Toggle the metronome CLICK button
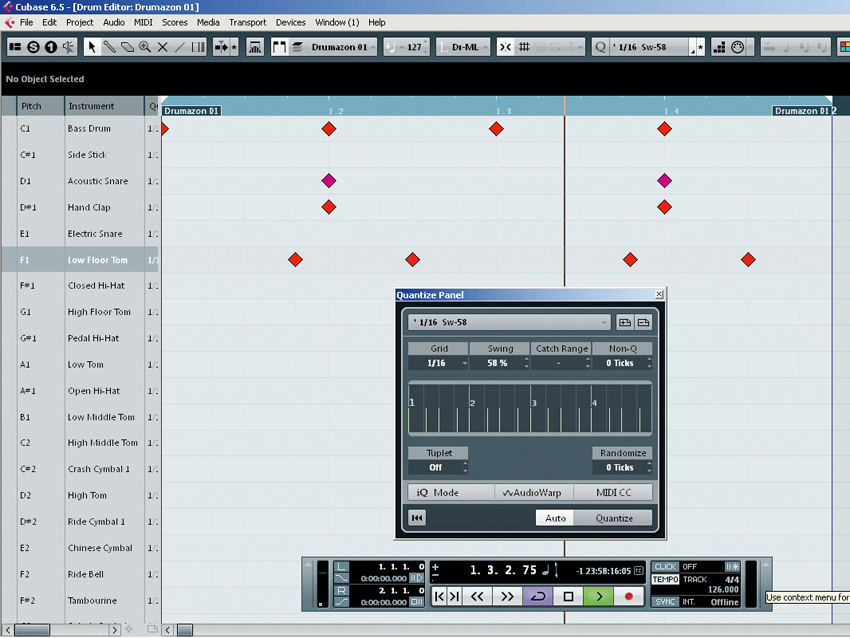850x638 pixels. point(665,566)
